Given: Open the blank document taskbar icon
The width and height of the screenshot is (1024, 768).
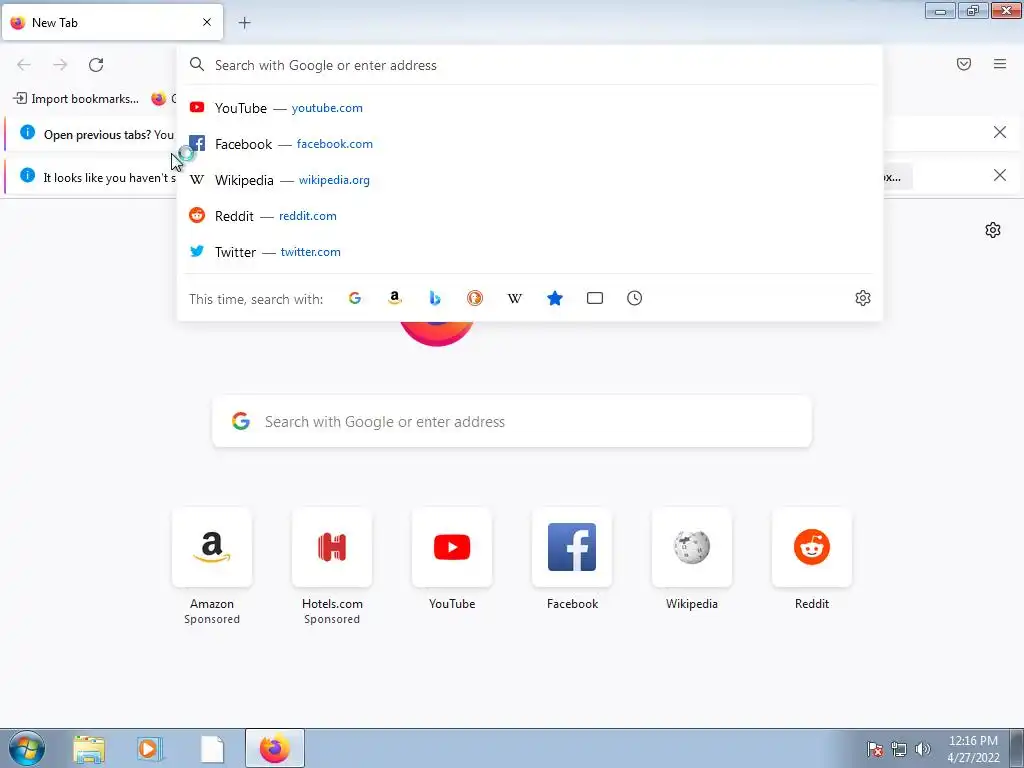Looking at the screenshot, I should (212, 748).
